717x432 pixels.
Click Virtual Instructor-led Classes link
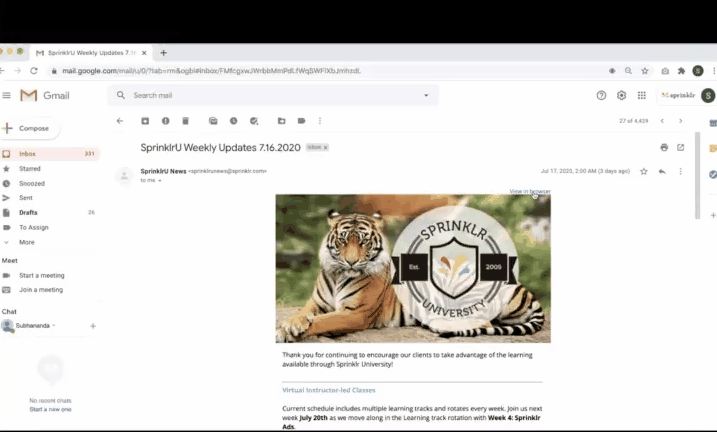(329, 390)
